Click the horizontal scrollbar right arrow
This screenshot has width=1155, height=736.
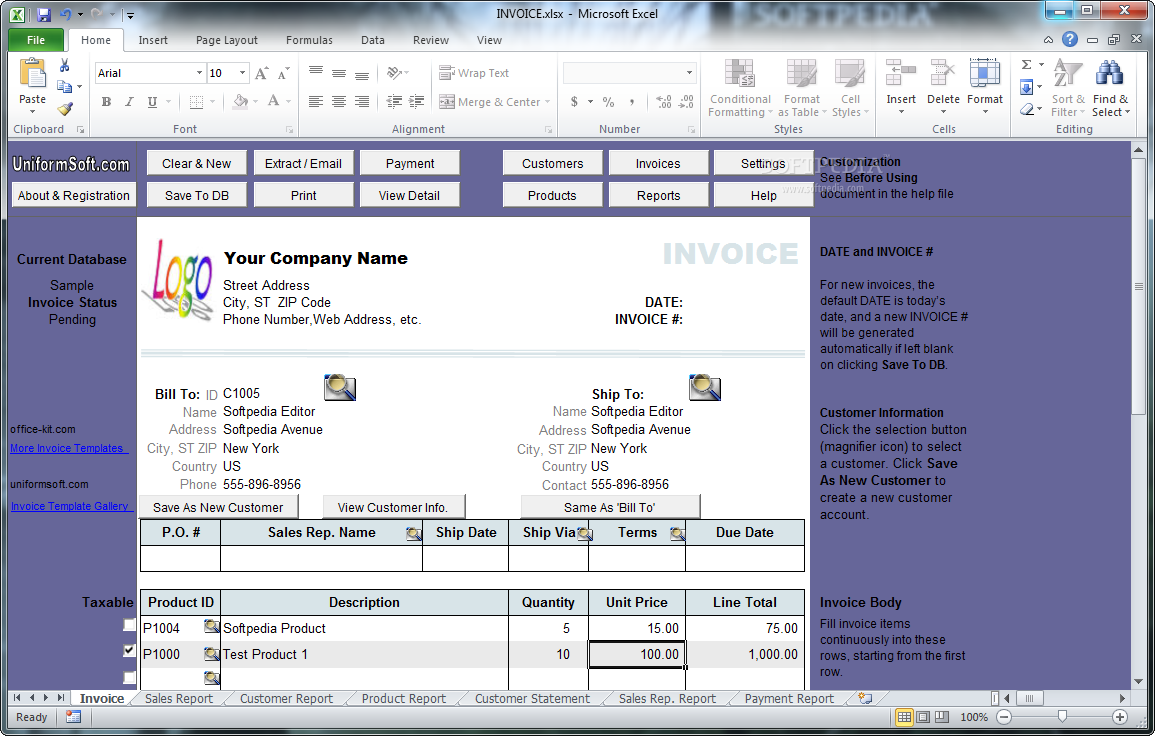(x=1122, y=698)
